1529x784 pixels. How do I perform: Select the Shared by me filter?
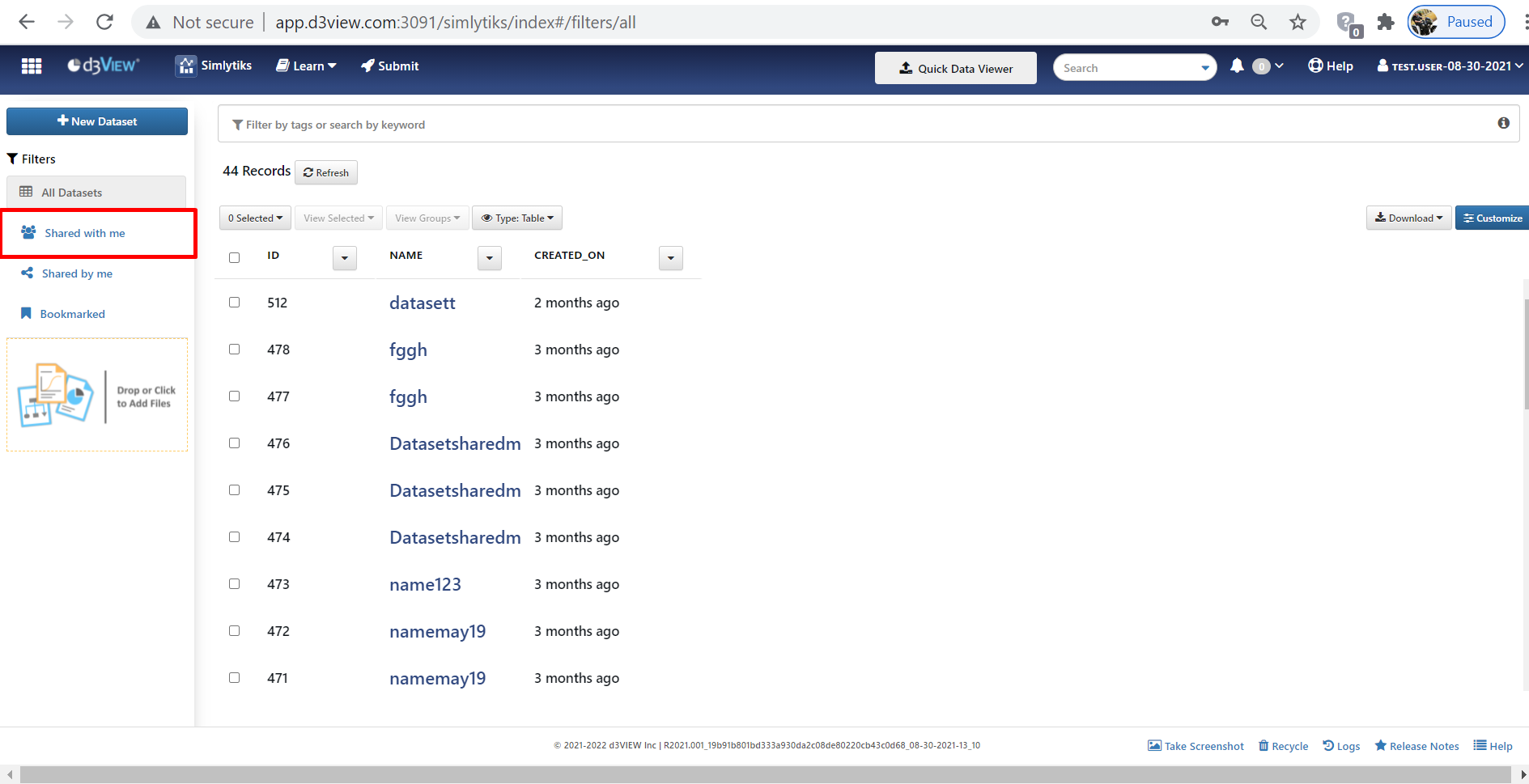coord(77,273)
